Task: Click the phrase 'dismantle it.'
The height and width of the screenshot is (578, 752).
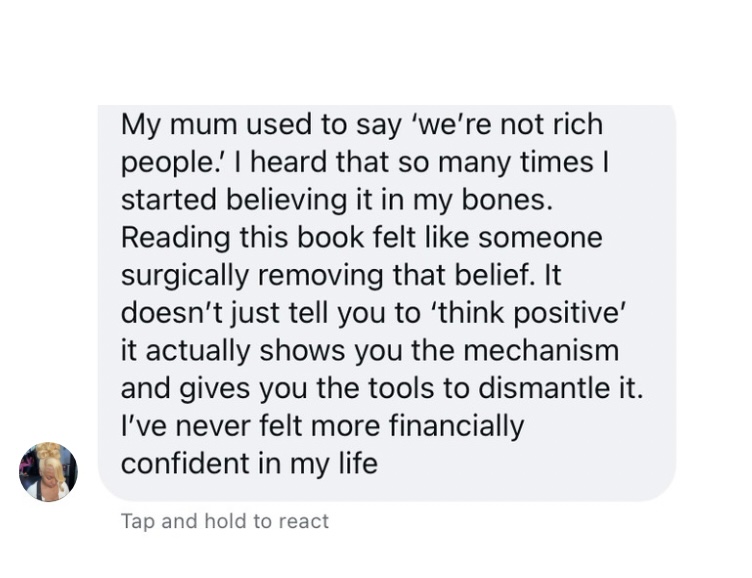Action: [560, 388]
